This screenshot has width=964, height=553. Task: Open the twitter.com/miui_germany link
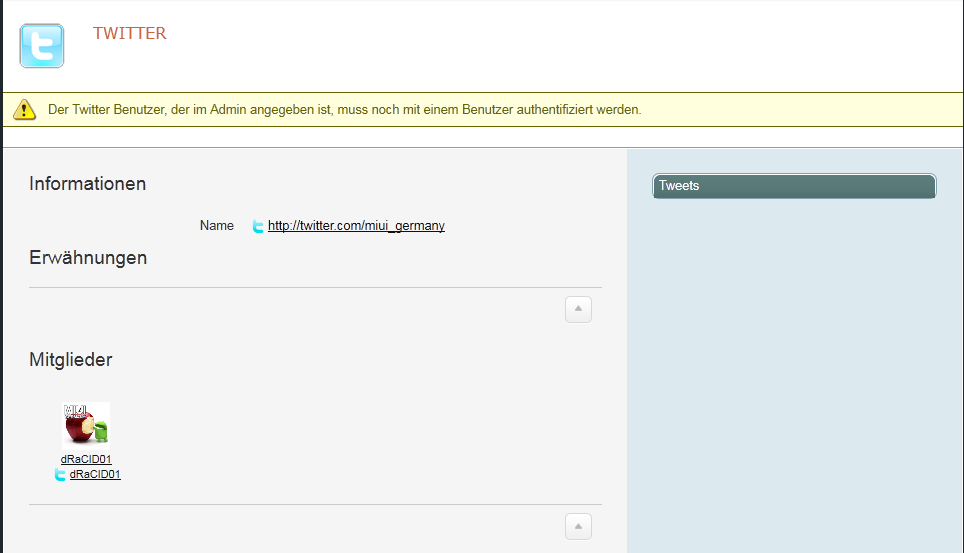coord(356,226)
